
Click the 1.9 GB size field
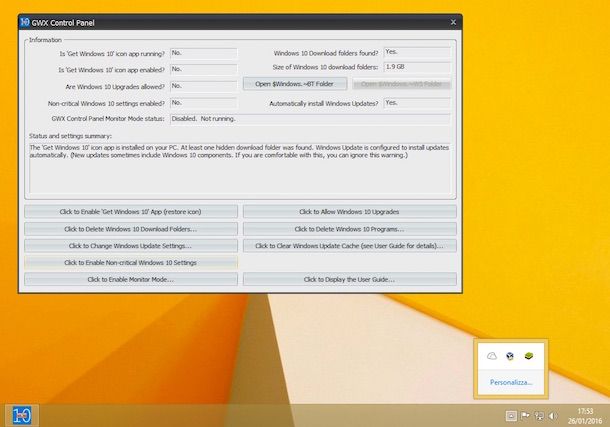(x=417, y=67)
